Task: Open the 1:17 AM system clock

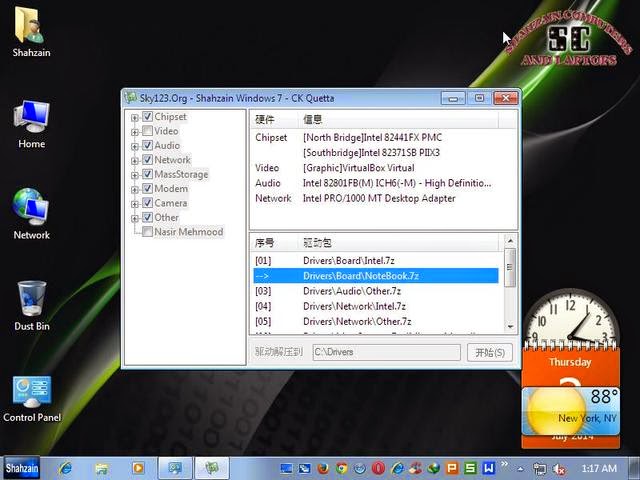Action: [x=599, y=468]
